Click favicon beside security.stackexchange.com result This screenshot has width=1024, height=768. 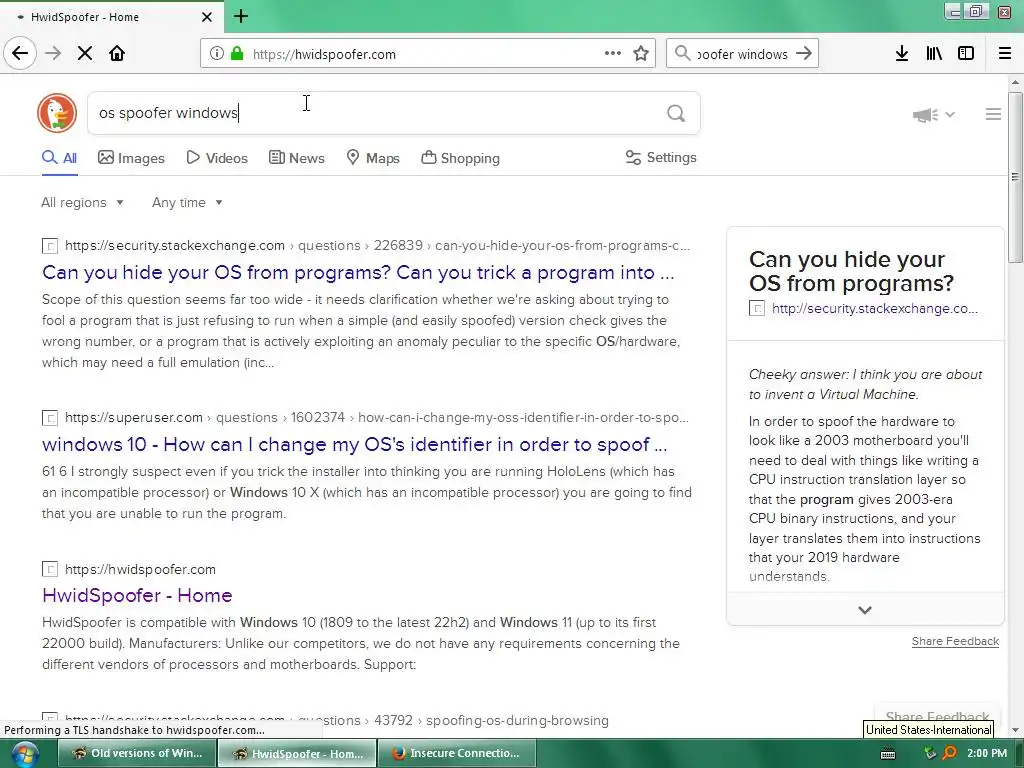click(x=50, y=246)
